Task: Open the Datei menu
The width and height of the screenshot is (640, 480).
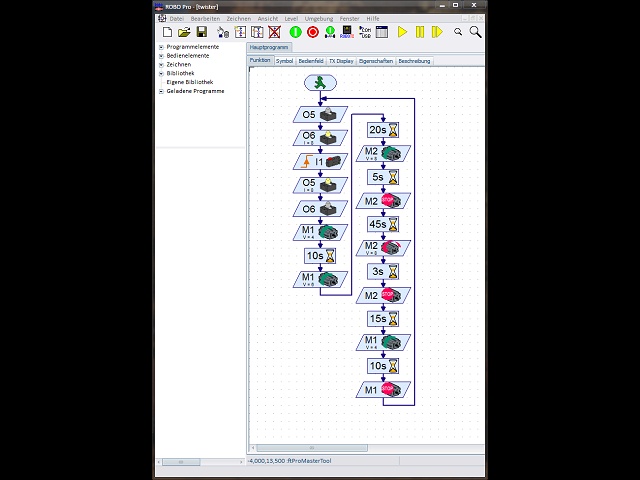Action: tap(177, 19)
